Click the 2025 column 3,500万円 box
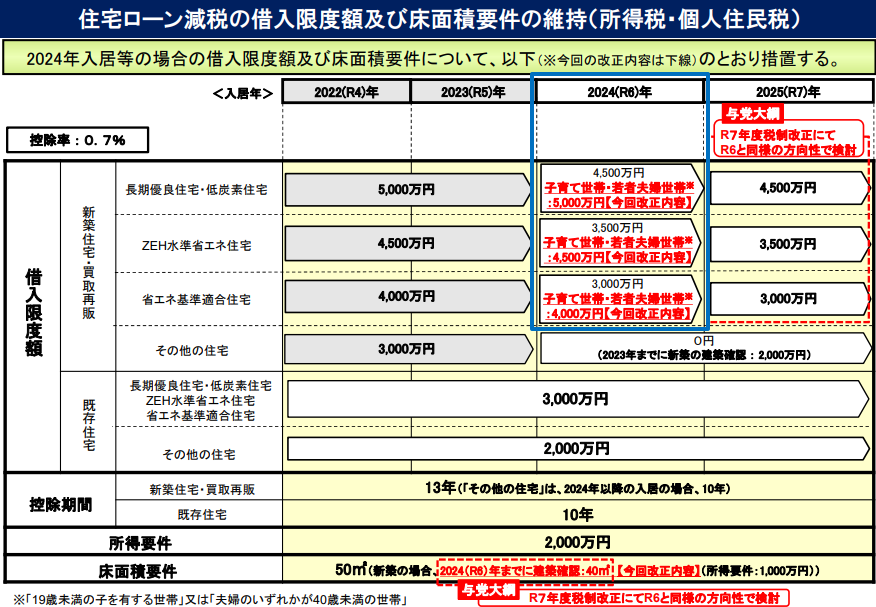Image resolution: width=876 pixels, height=607 pixels. point(788,243)
